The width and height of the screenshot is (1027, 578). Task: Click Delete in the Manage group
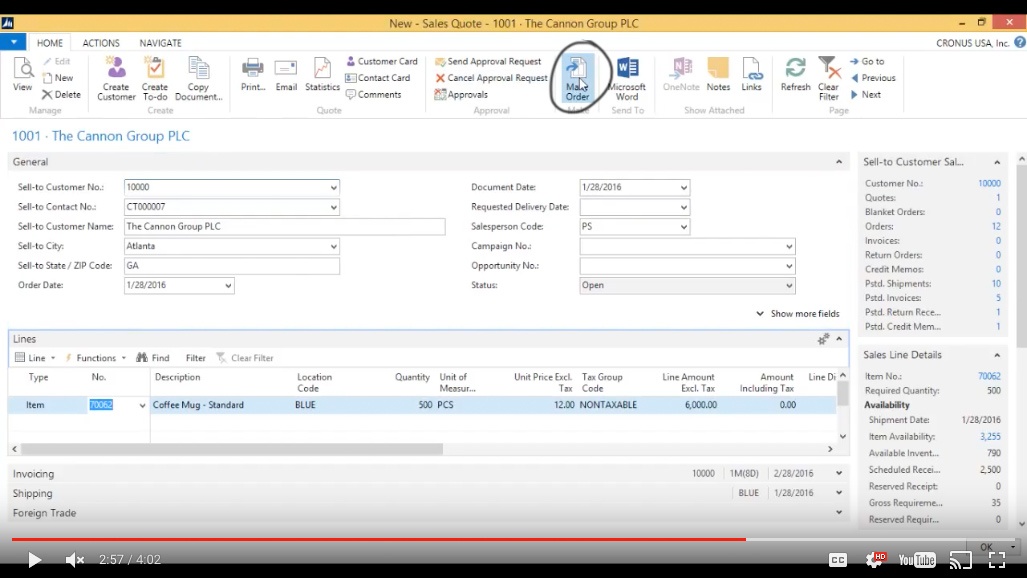[x=62, y=94]
